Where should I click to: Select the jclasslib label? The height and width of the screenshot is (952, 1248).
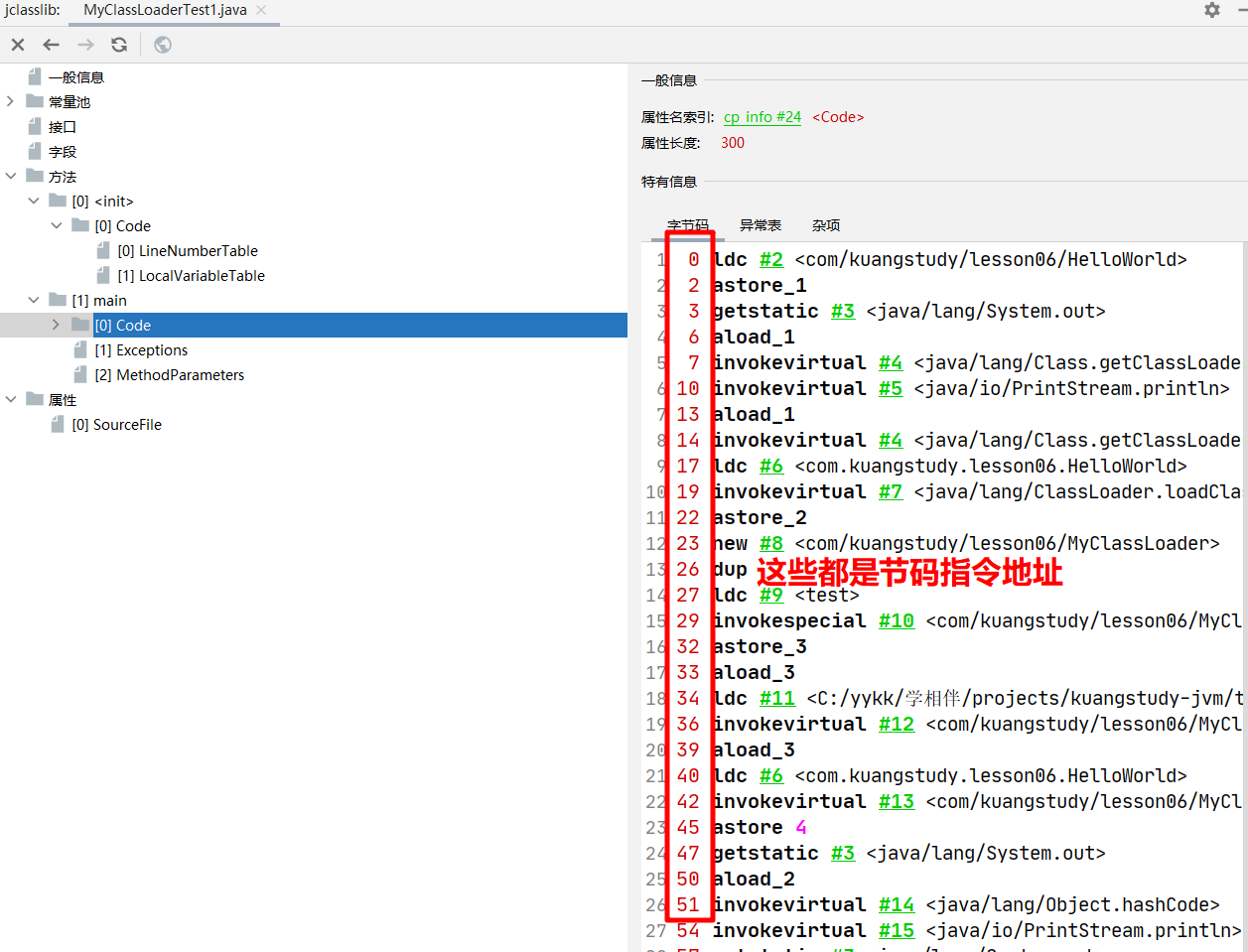32,10
